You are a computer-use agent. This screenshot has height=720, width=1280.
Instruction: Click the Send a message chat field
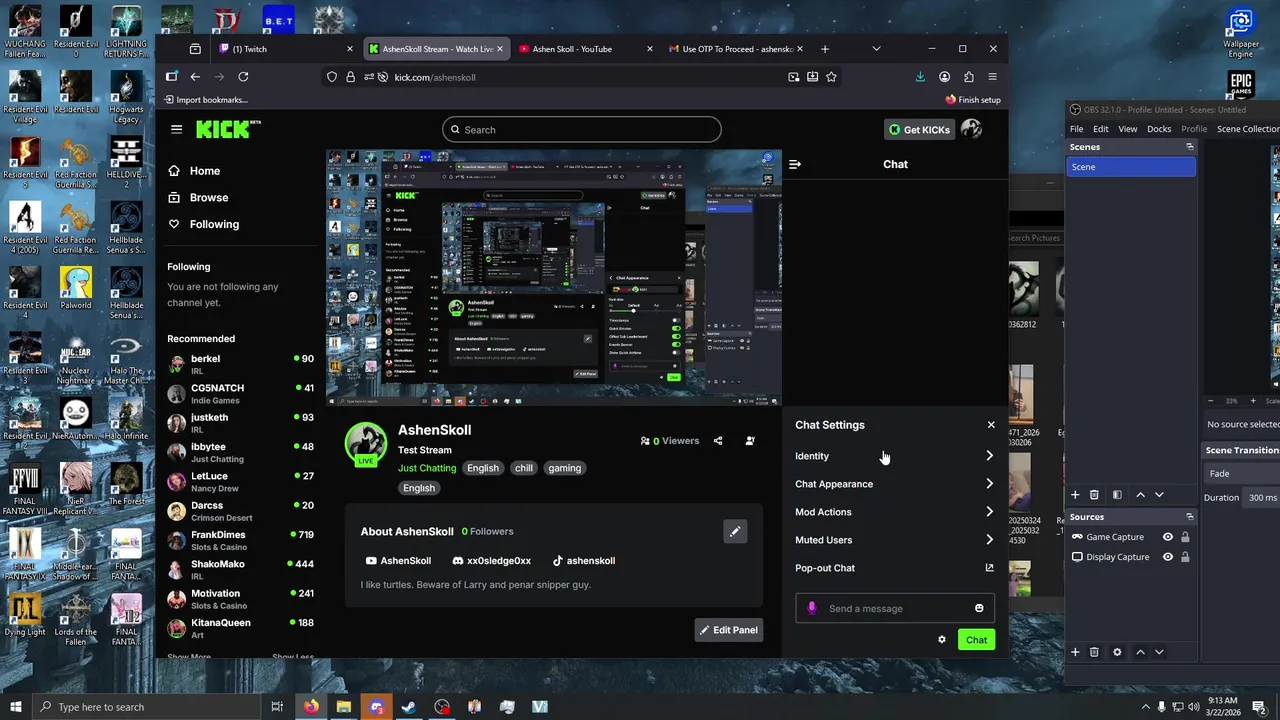tap(895, 608)
